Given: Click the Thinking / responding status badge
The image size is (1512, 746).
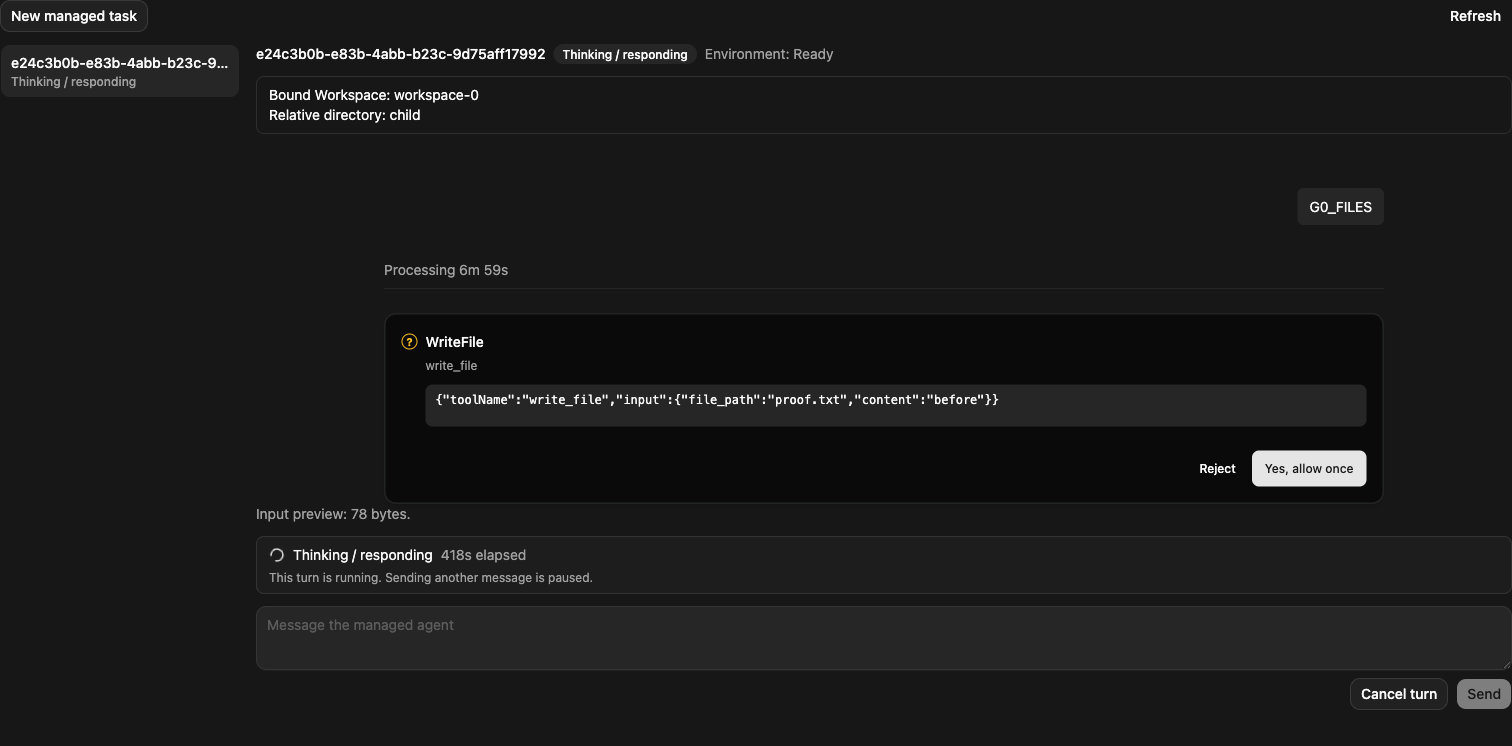Looking at the screenshot, I should click(x=625, y=54).
